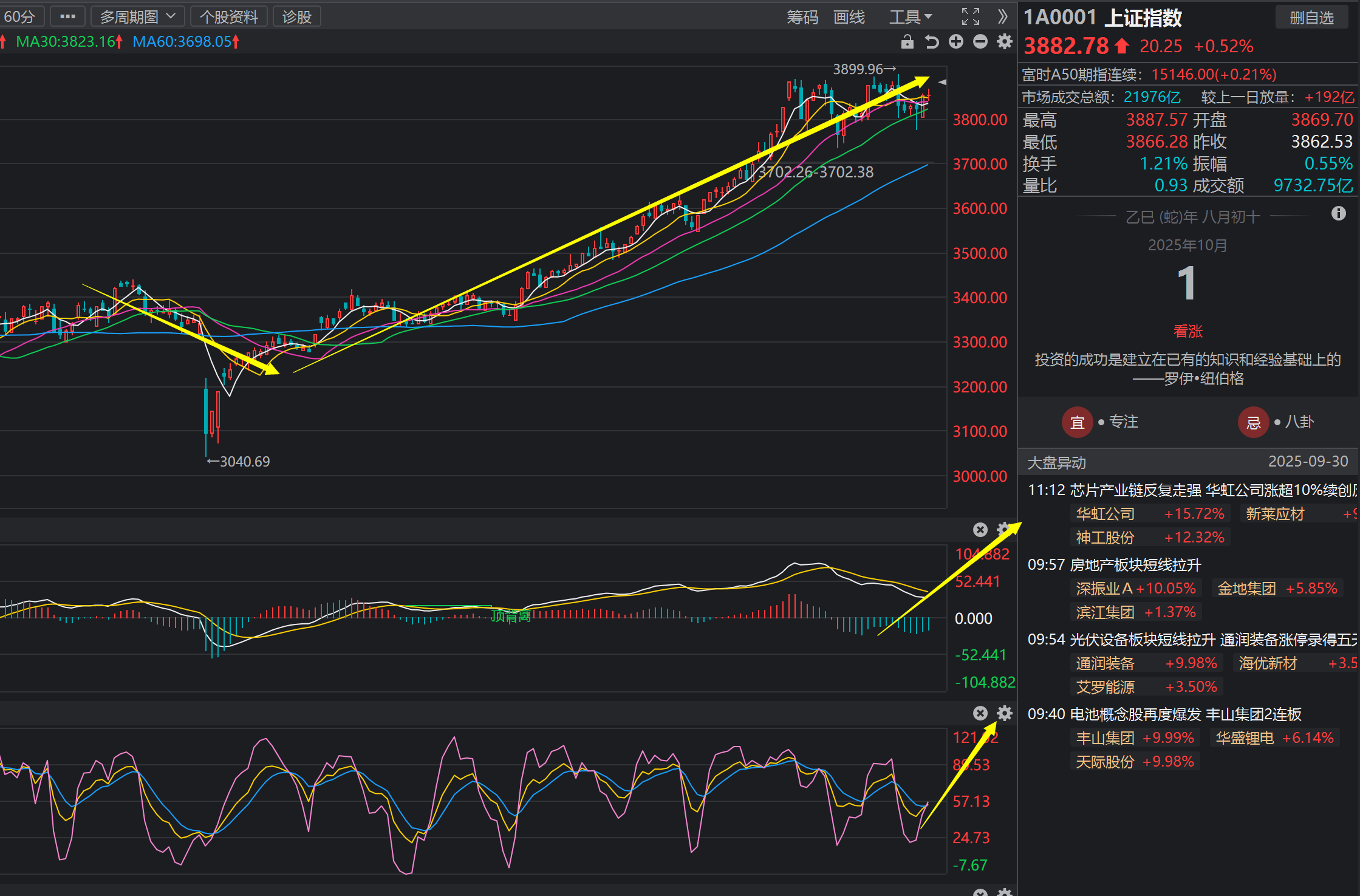Toggle fullscreen chart view icon
The image size is (1360, 896).
[x=970, y=16]
